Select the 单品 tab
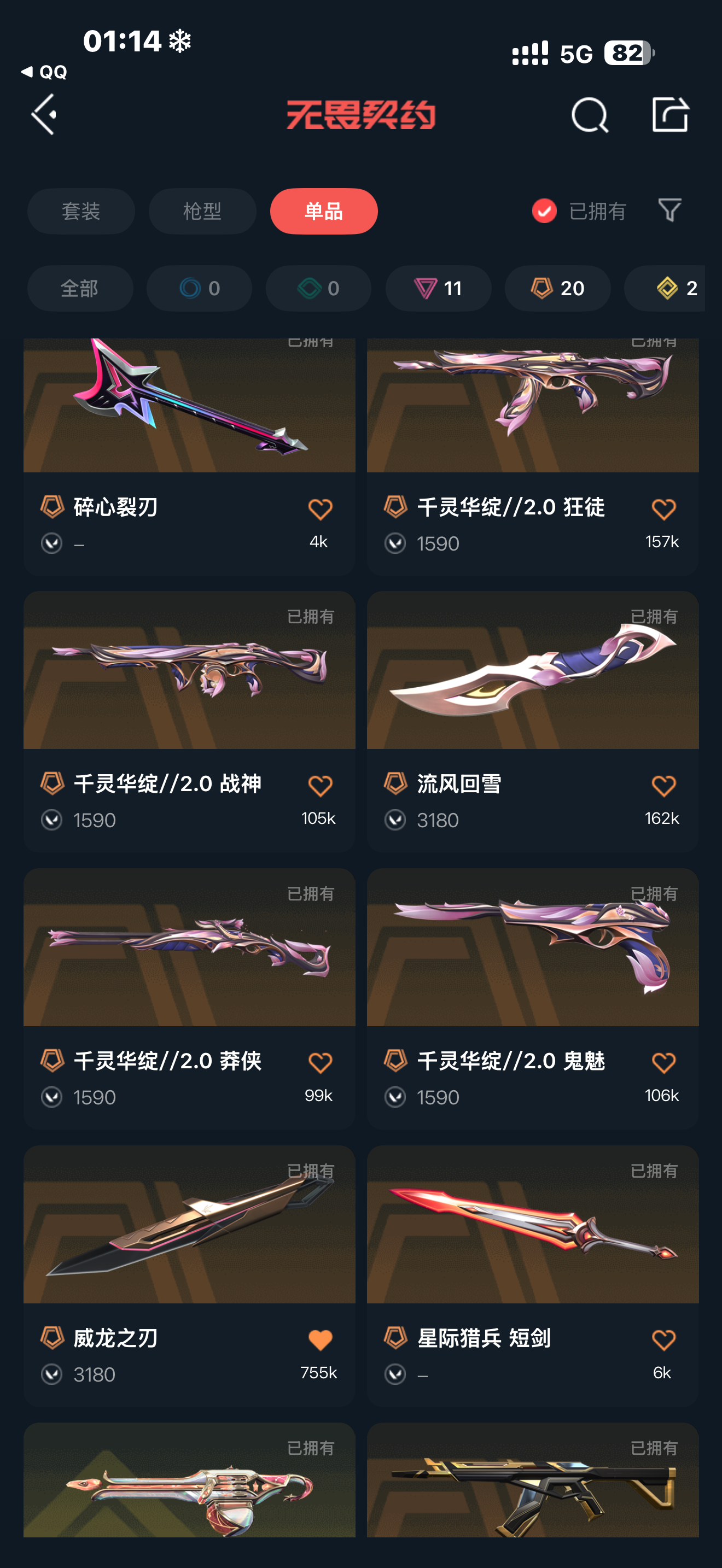 (x=324, y=211)
